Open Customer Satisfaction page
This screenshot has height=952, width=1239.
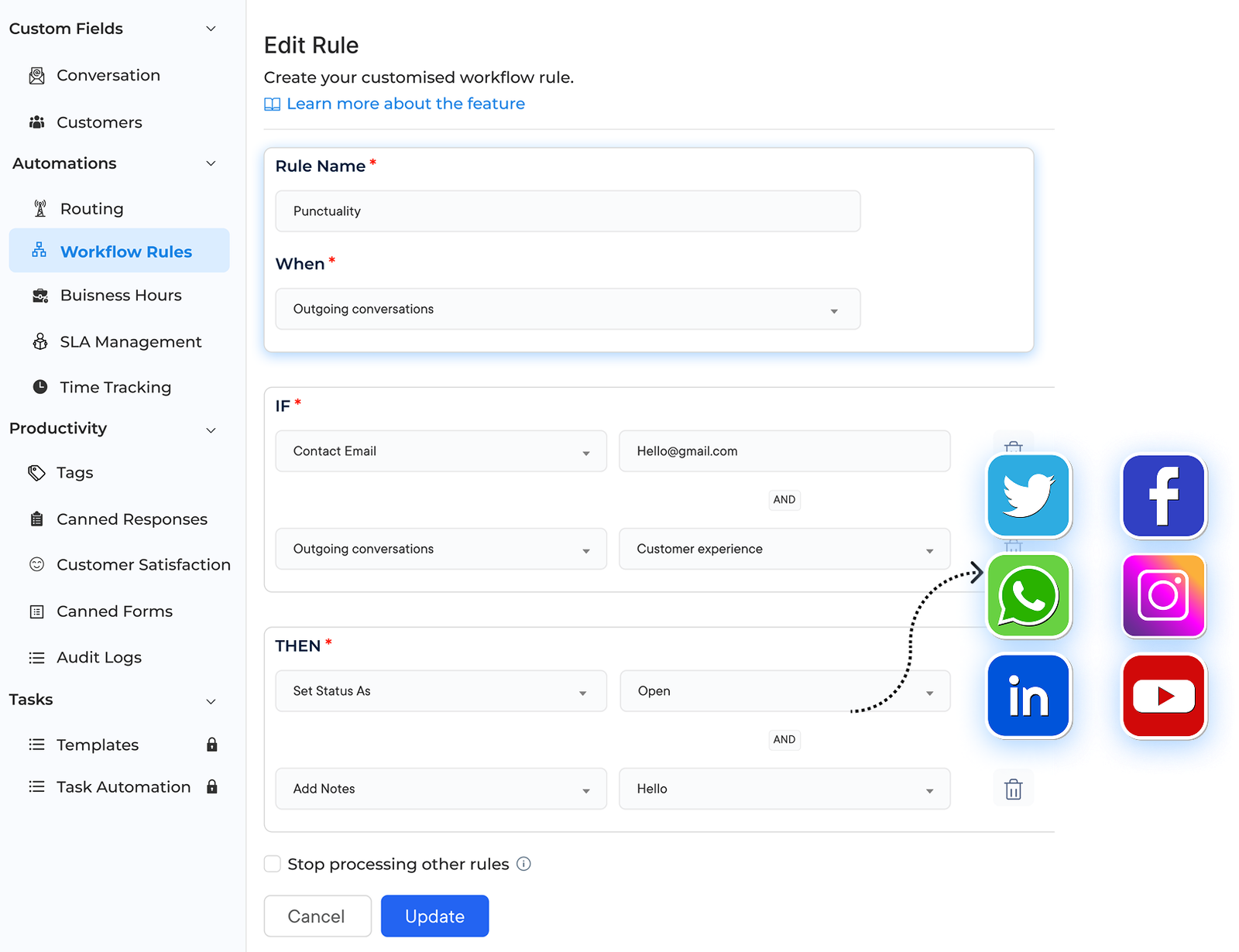click(x=143, y=565)
